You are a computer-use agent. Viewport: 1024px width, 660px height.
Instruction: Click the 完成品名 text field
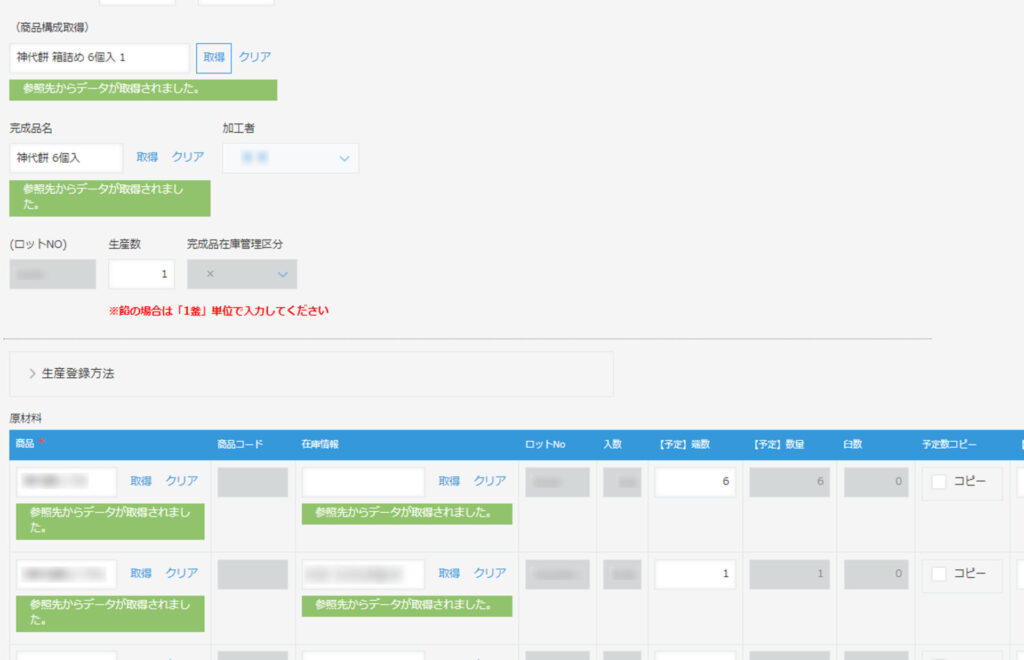click(66, 158)
